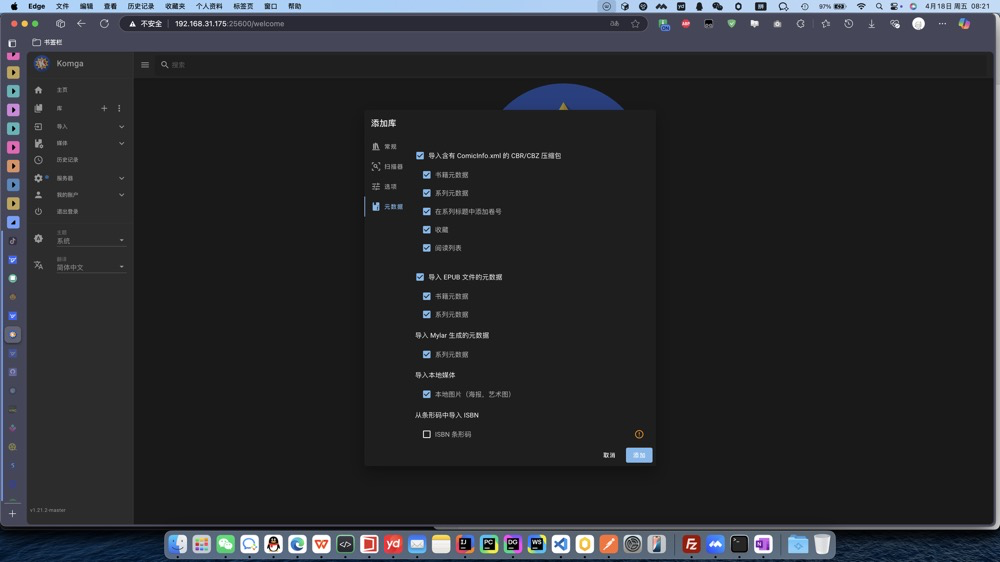Click the browser address bar URL
This screenshot has width=1000, height=562.
coord(230,24)
